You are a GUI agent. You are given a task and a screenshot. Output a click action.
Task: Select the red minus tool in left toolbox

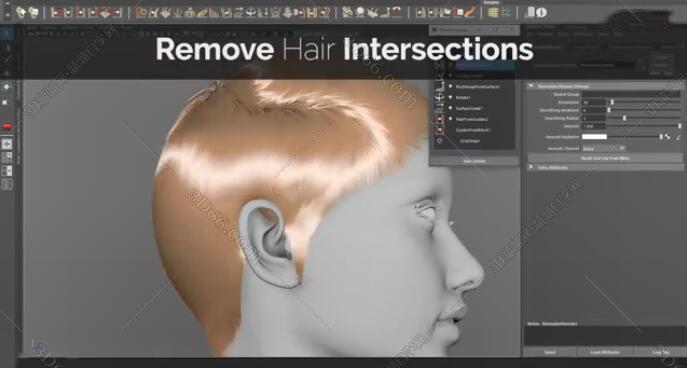coord(7,127)
